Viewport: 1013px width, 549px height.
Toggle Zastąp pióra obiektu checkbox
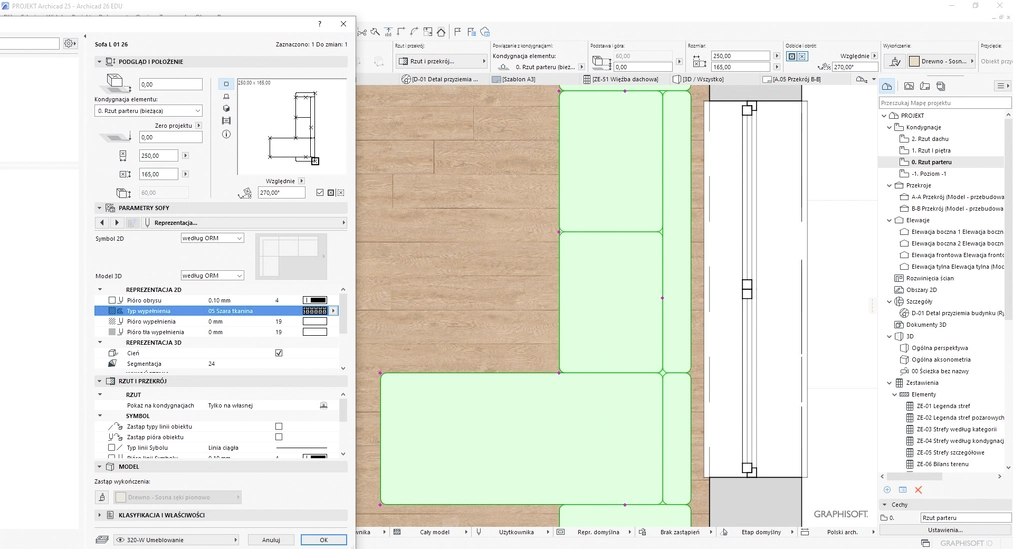[x=279, y=437]
